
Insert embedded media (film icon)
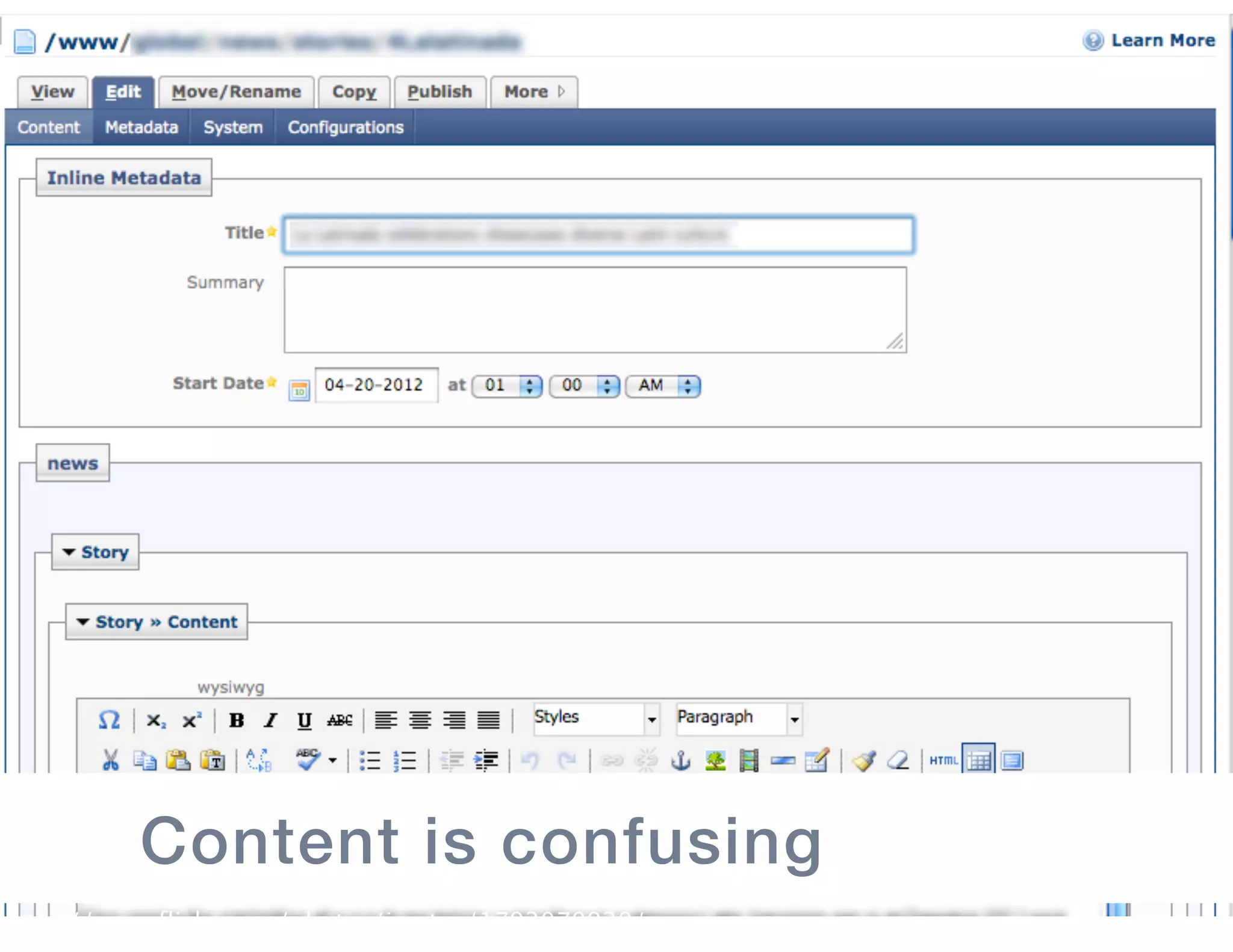pos(749,761)
